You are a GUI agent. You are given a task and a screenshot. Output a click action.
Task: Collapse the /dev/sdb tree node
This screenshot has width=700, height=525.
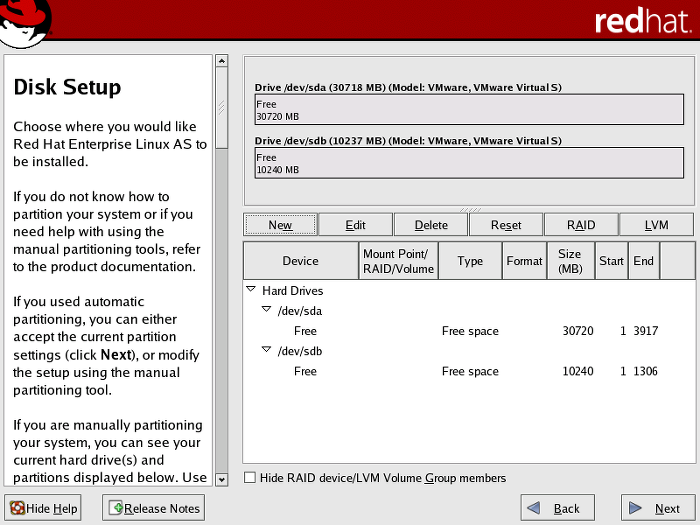[x=266, y=349]
